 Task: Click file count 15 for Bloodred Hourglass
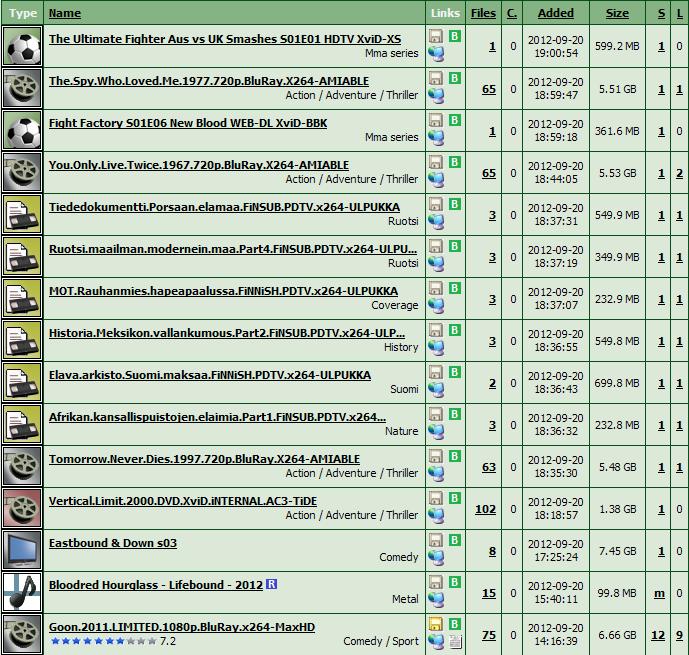click(x=489, y=593)
